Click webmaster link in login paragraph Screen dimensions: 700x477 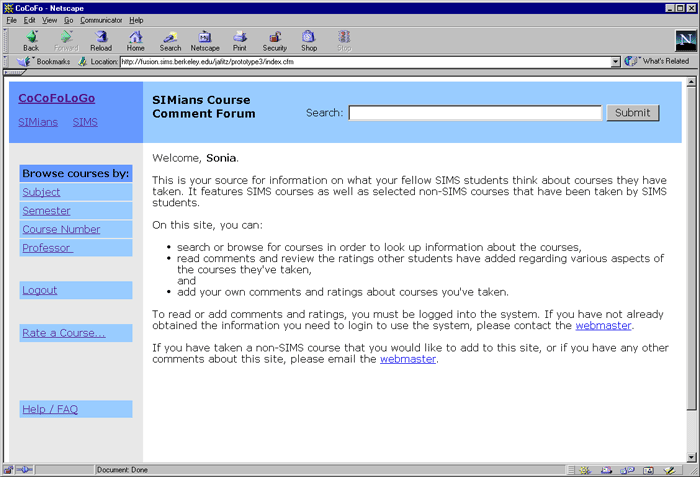(x=603, y=326)
